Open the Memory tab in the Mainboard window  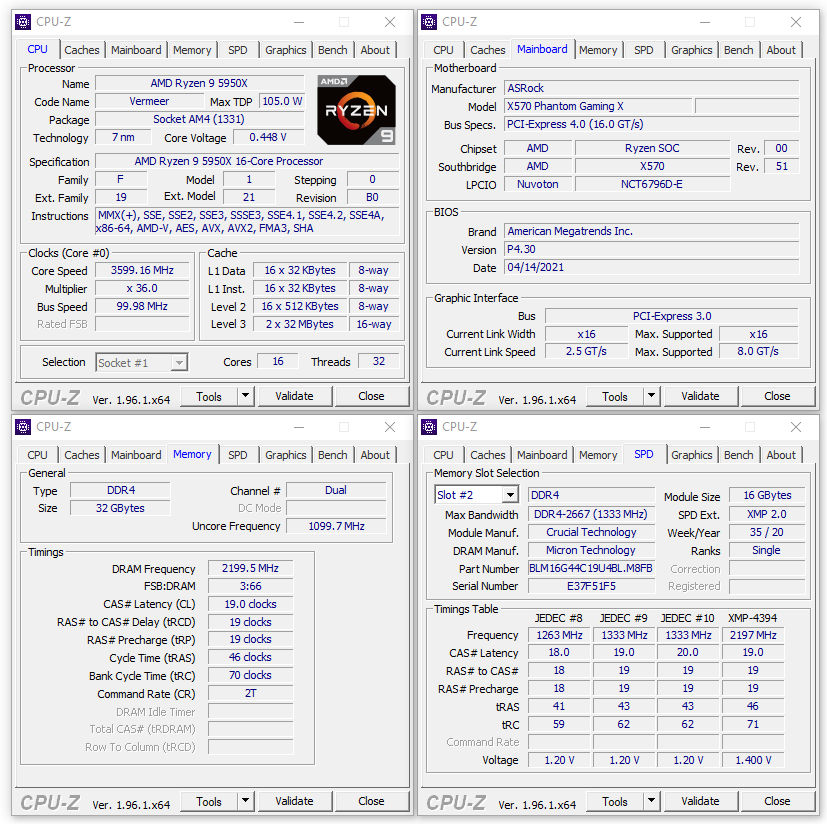(598, 50)
